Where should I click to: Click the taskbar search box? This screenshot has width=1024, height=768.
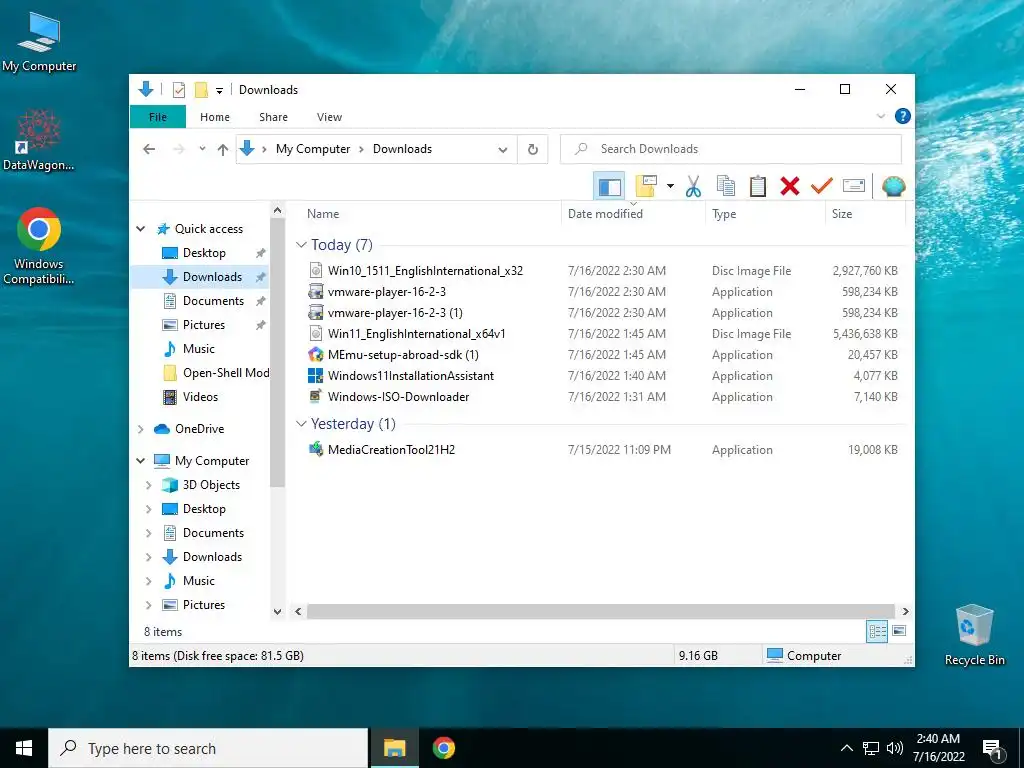208,748
